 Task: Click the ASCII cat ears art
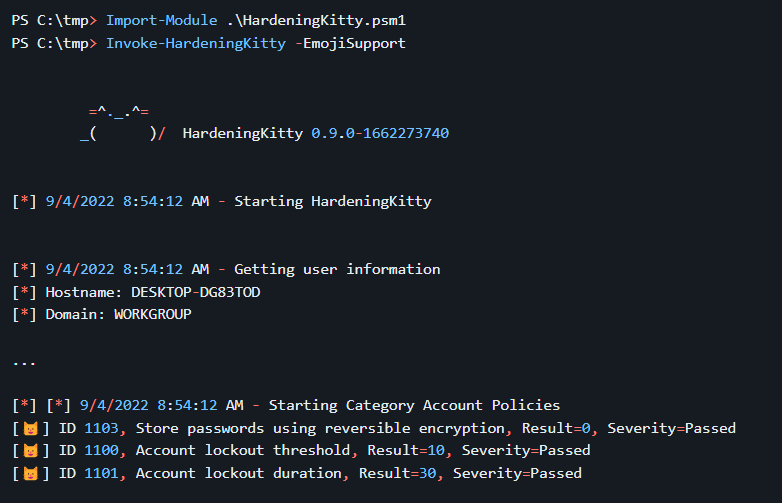(119, 111)
